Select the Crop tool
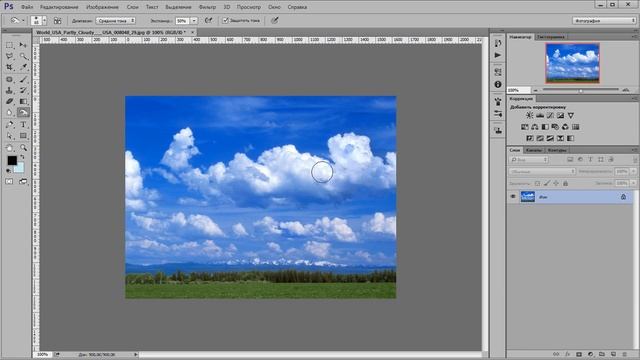Viewport: 640px width, 360px height. coord(9,67)
